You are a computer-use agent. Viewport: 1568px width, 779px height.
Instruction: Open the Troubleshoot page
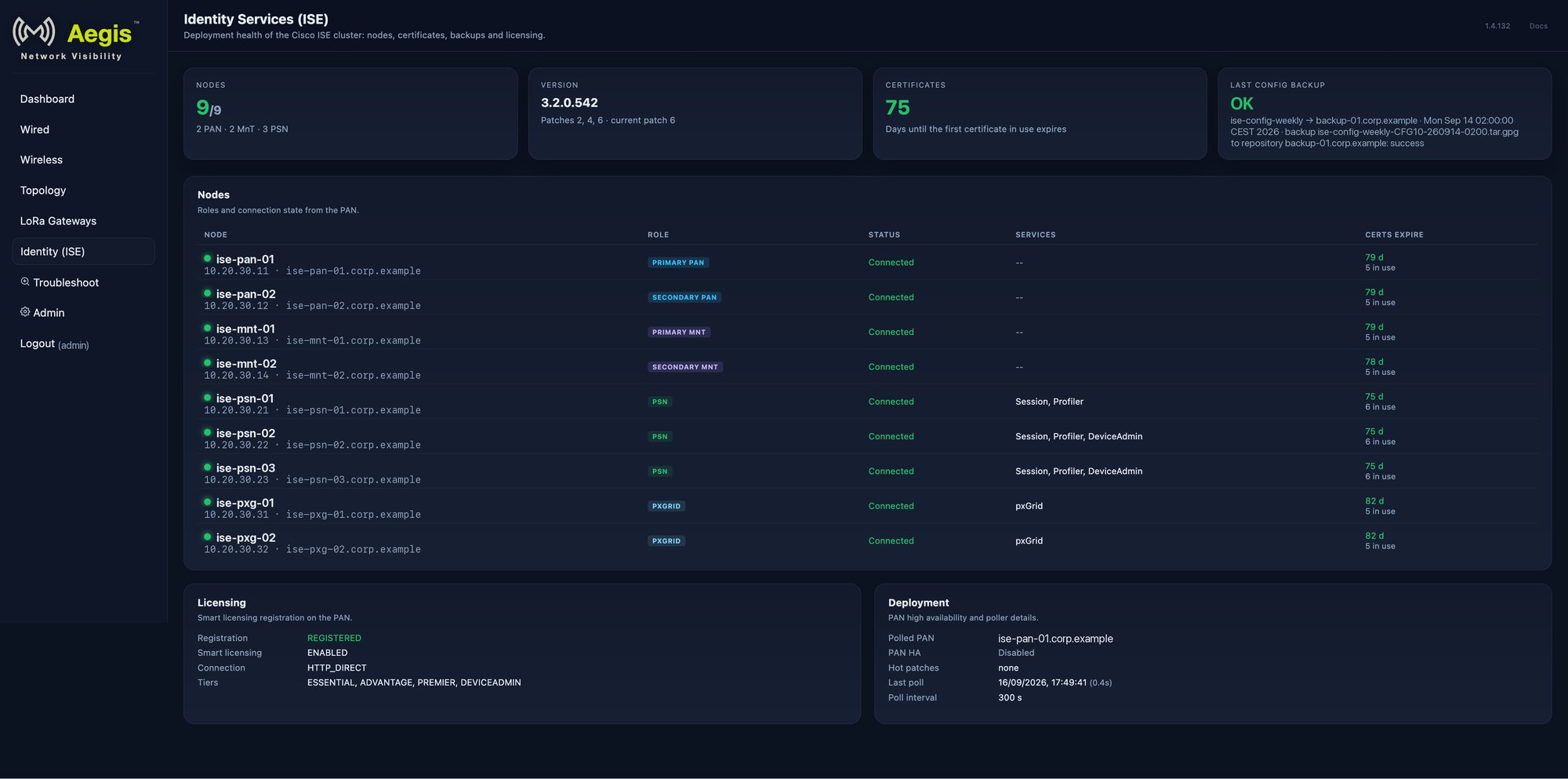click(83, 282)
